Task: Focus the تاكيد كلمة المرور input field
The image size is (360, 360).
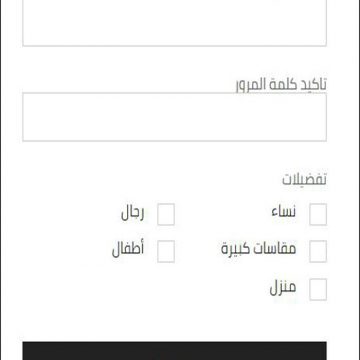Action: point(174,117)
